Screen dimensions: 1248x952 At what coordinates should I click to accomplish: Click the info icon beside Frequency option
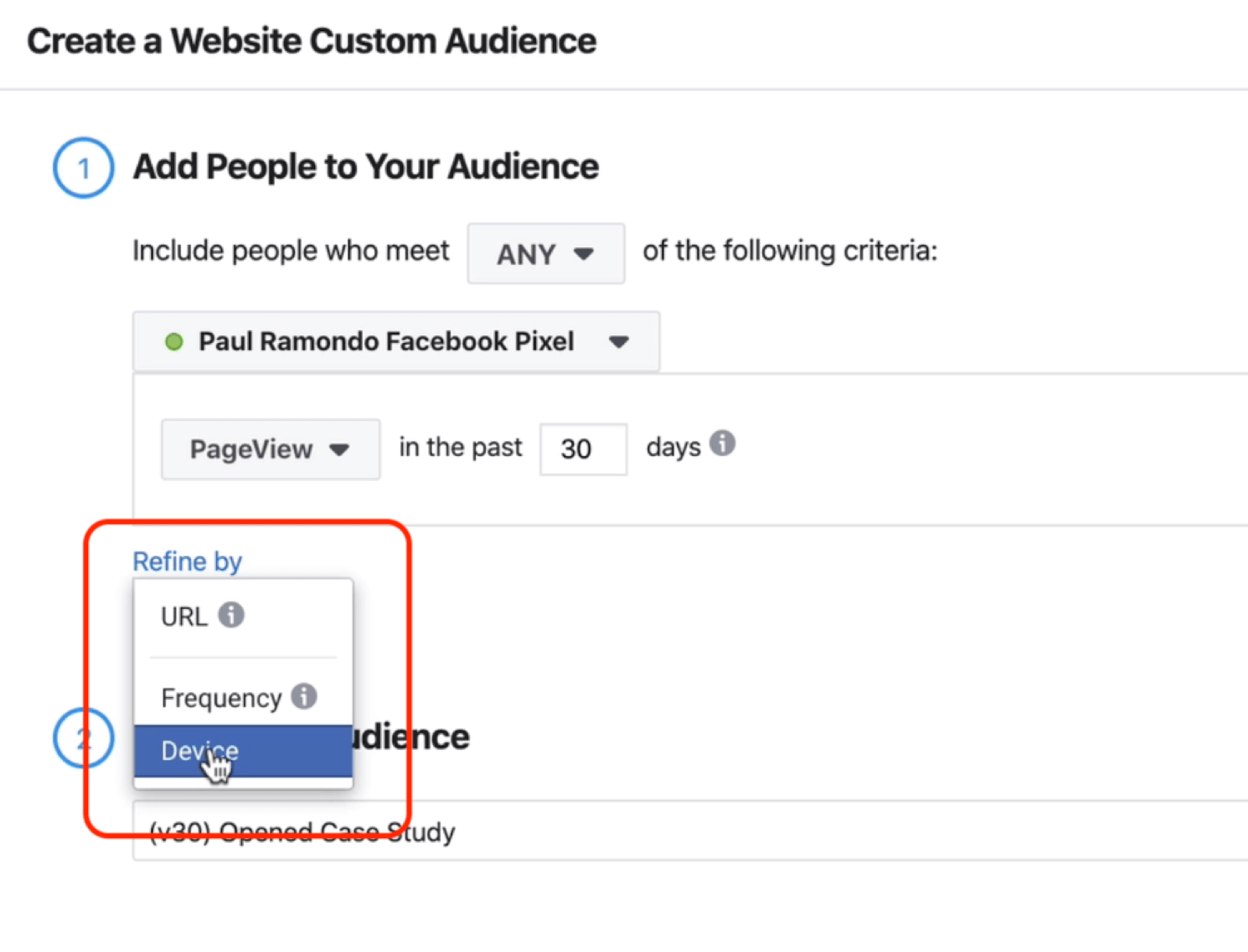(x=304, y=695)
